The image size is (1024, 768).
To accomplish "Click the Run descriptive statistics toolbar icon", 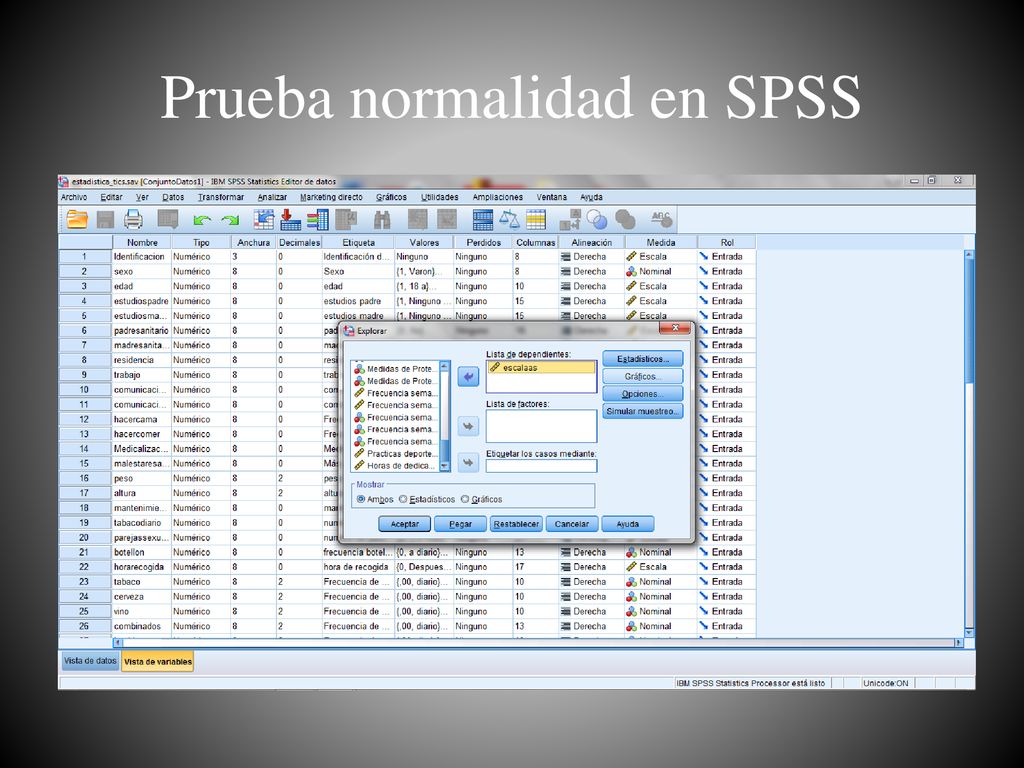I will point(346,219).
